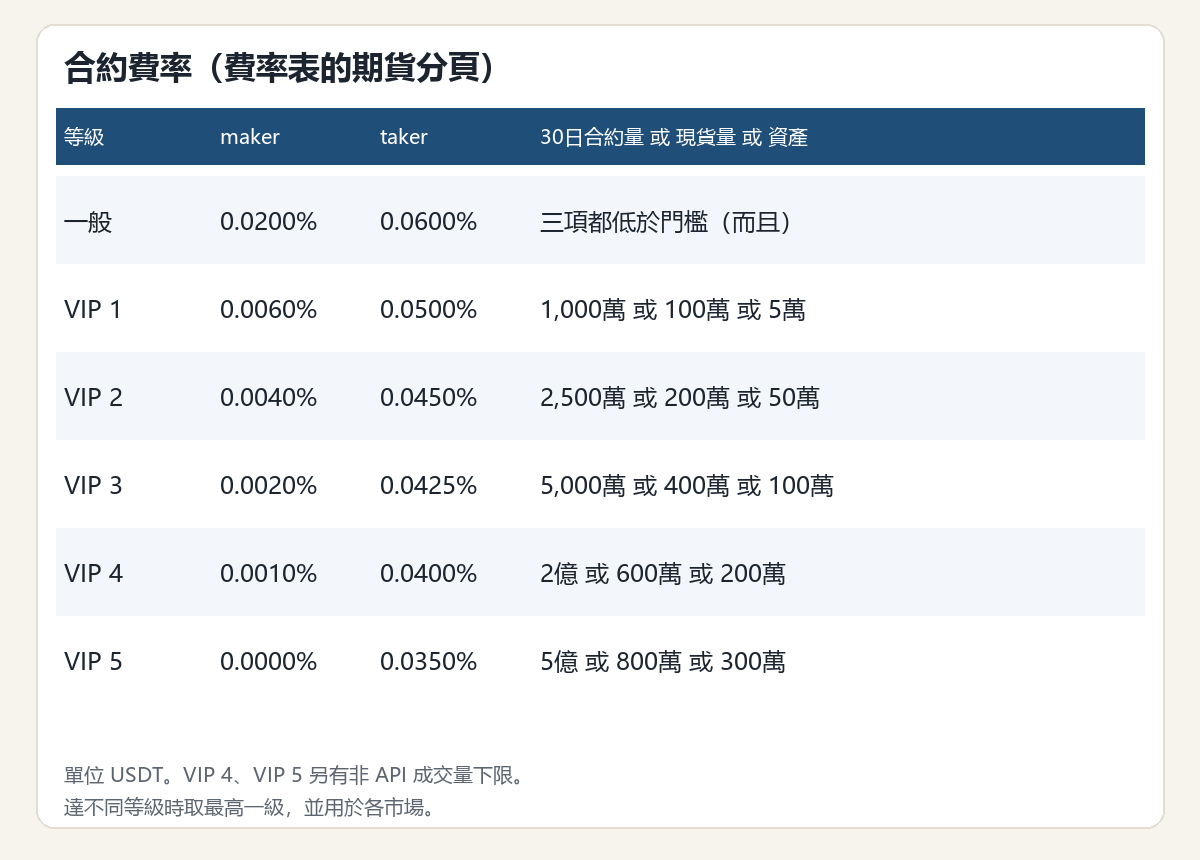Select the VIP 1 level cell
Screen dimensions: 1200x860
coord(93,309)
